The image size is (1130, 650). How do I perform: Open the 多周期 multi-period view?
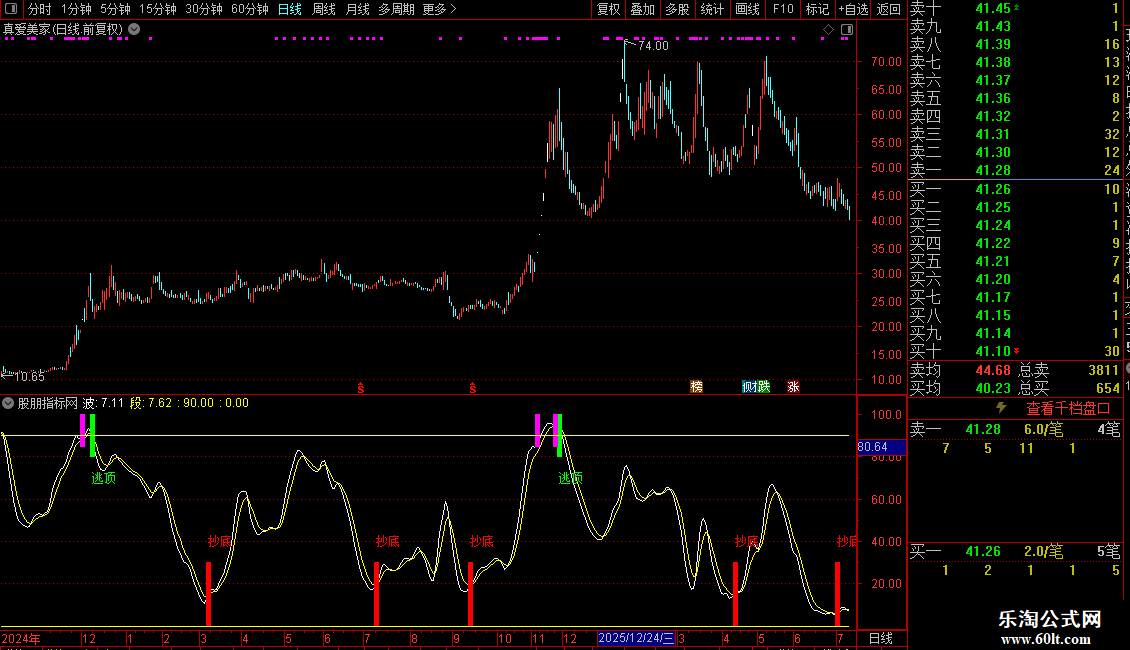(396, 9)
